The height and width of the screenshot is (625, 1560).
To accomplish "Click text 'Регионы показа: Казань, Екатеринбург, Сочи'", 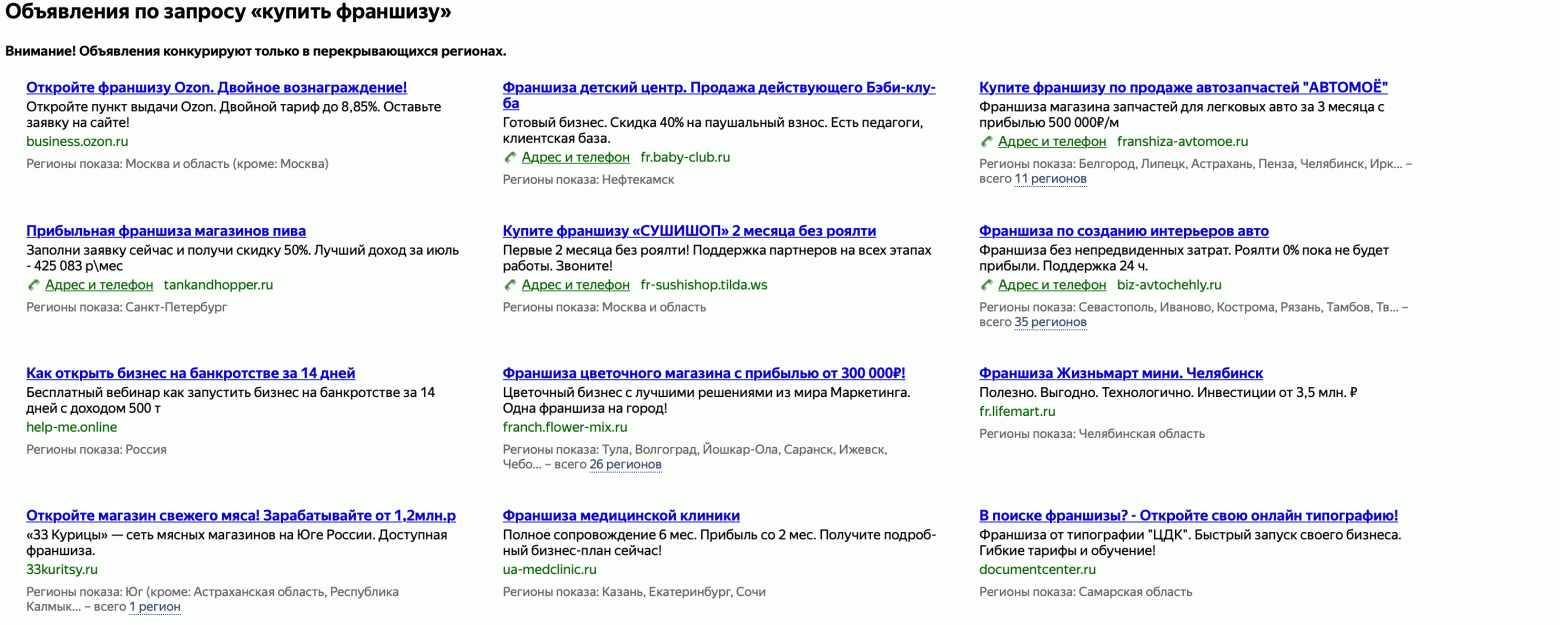I will [x=634, y=592].
